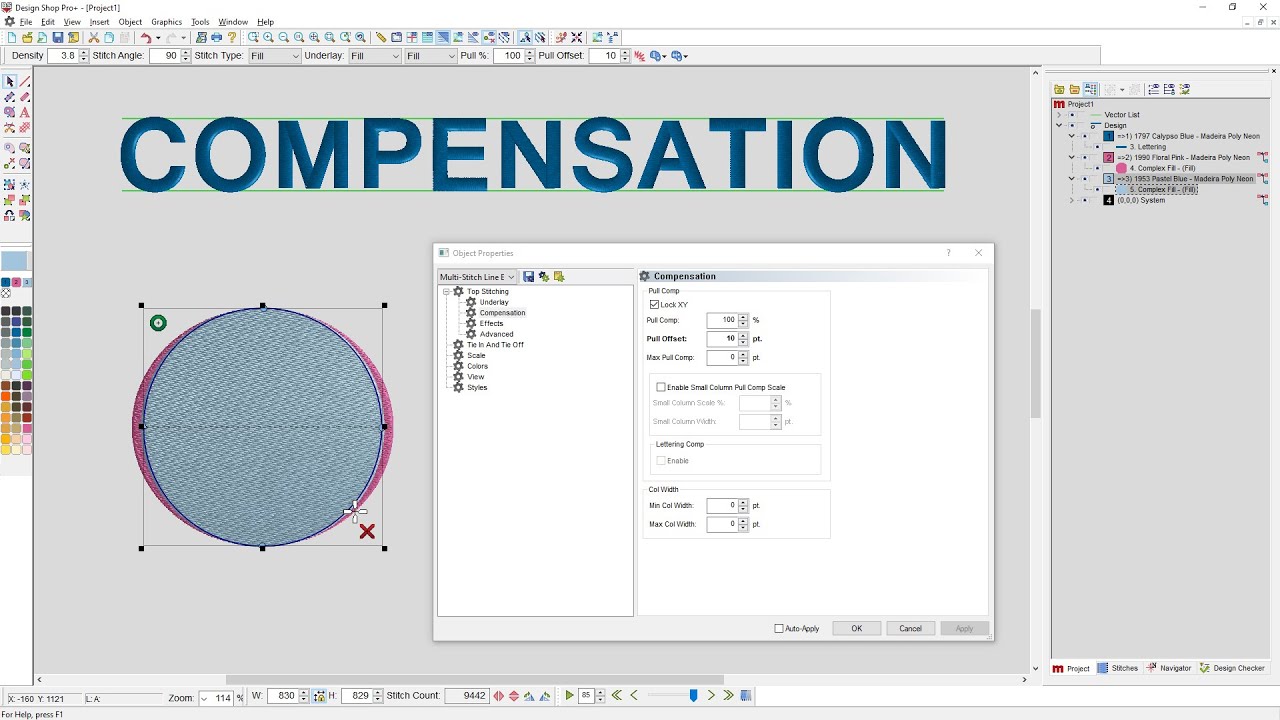The height and width of the screenshot is (720, 1280).
Task: Expand the (0,0,0) System node
Action: 1072,200
